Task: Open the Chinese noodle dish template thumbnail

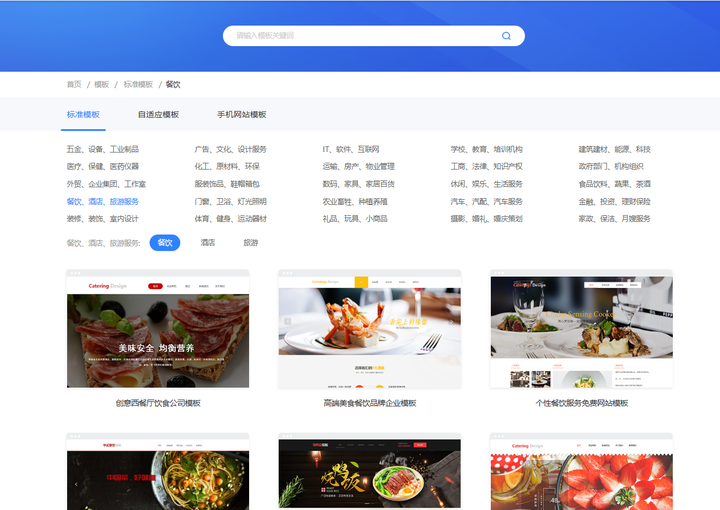Action: [x=158, y=471]
